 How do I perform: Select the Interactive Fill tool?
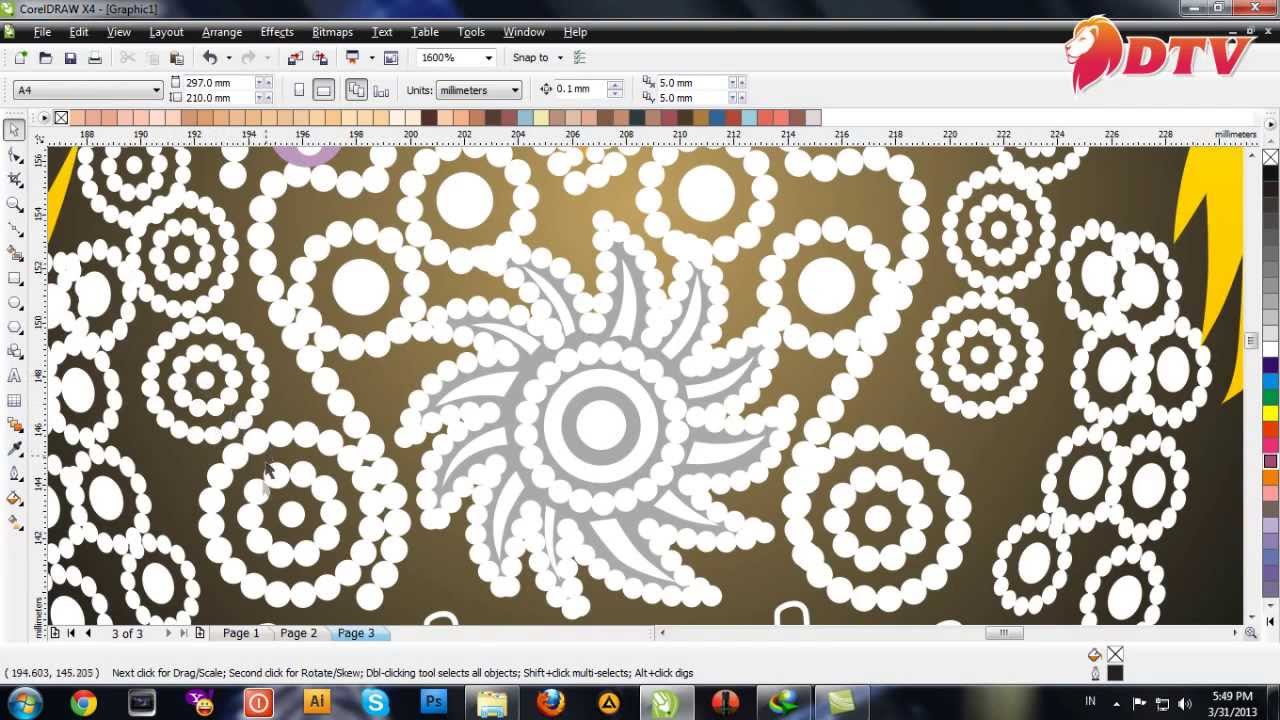pyautogui.click(x=14, y=523)
